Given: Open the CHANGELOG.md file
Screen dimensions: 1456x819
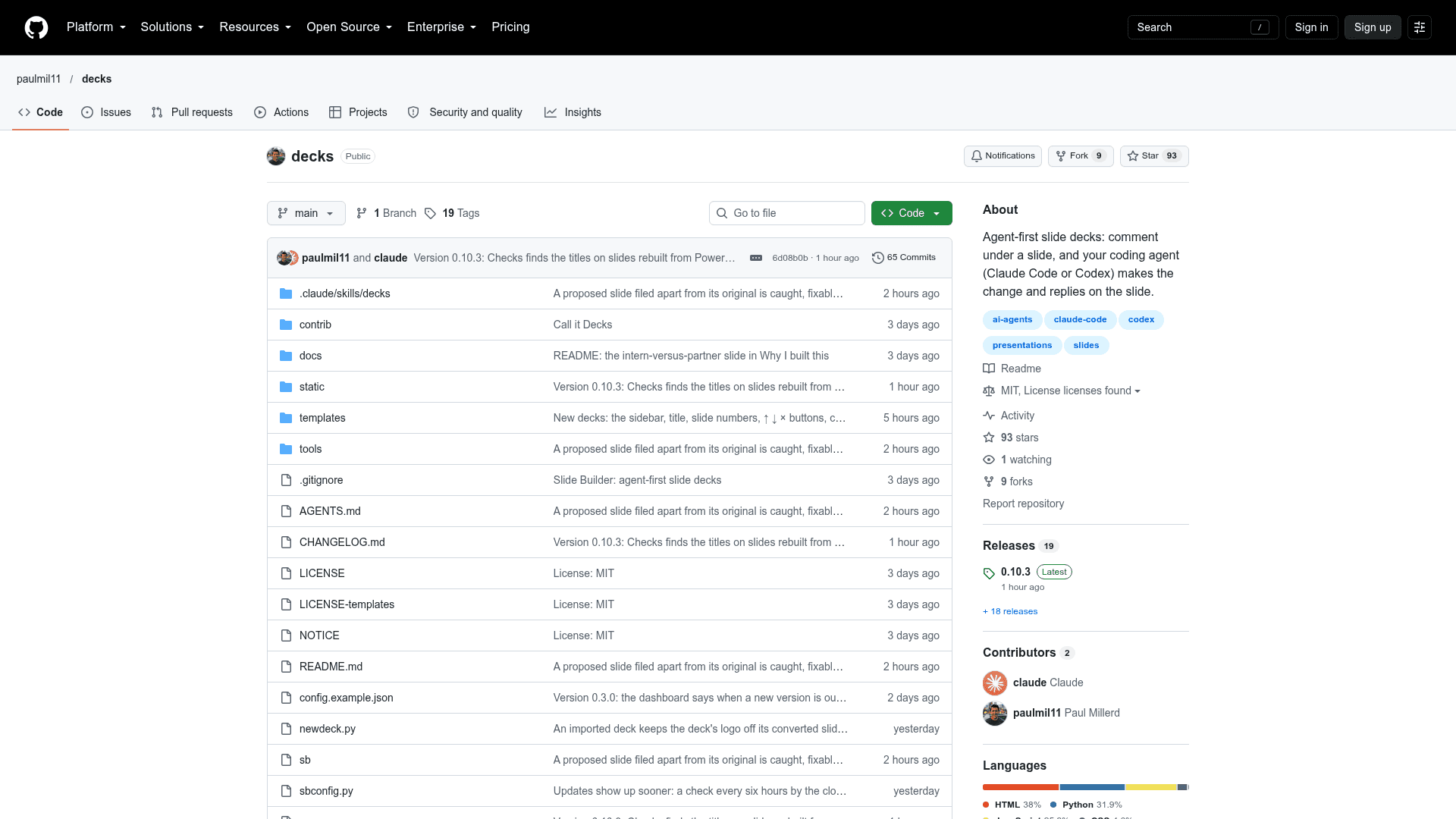Looking at the screenshot, I should (x=342, y=542).
